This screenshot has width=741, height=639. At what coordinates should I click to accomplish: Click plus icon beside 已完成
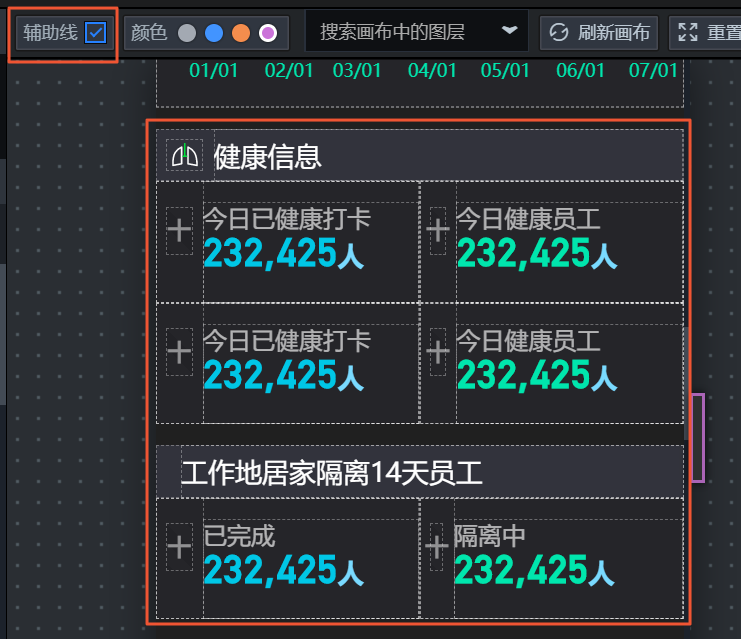pyautogui.click(x=179, y=547)
